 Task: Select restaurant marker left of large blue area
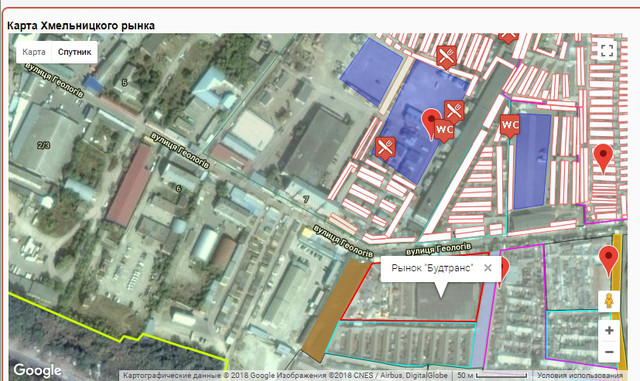pos(385,148)
